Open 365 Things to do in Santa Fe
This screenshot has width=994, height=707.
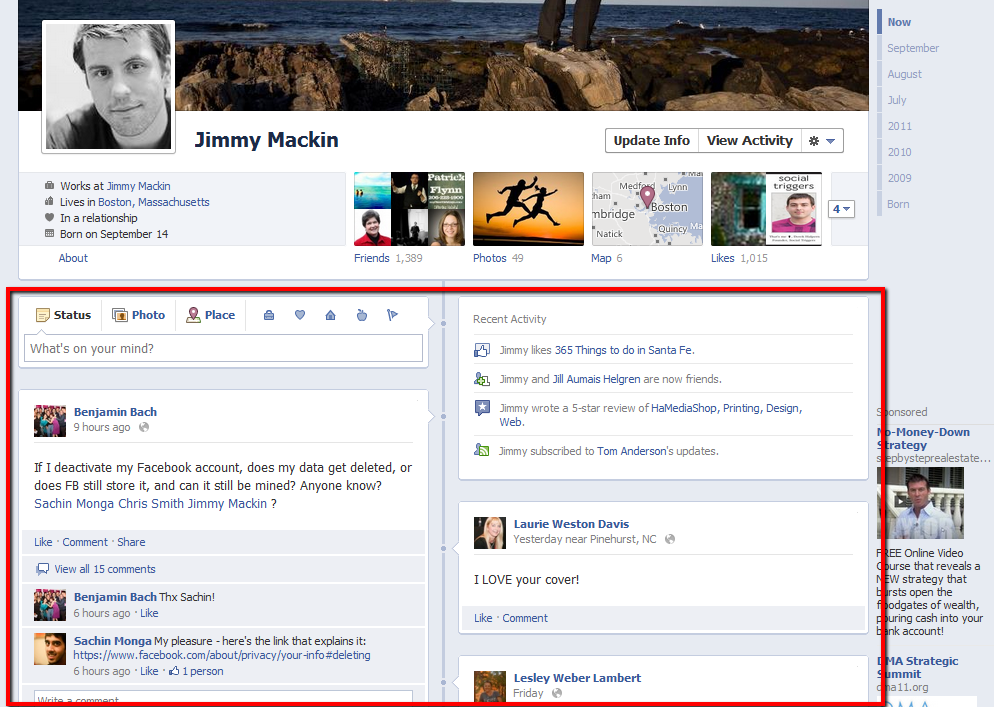(x=624, y=350)
